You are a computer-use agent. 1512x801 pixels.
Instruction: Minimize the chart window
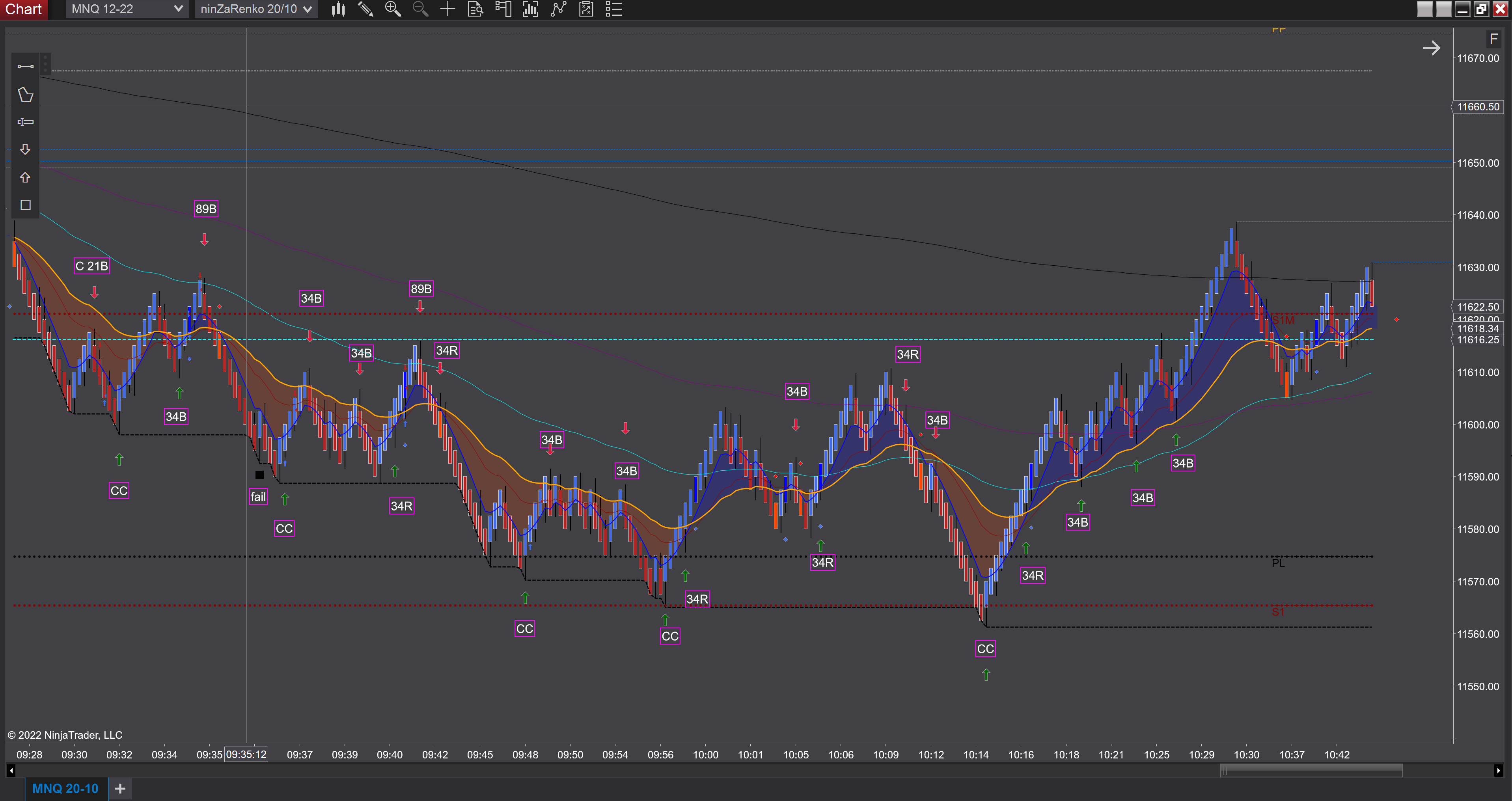(1462, 9)
